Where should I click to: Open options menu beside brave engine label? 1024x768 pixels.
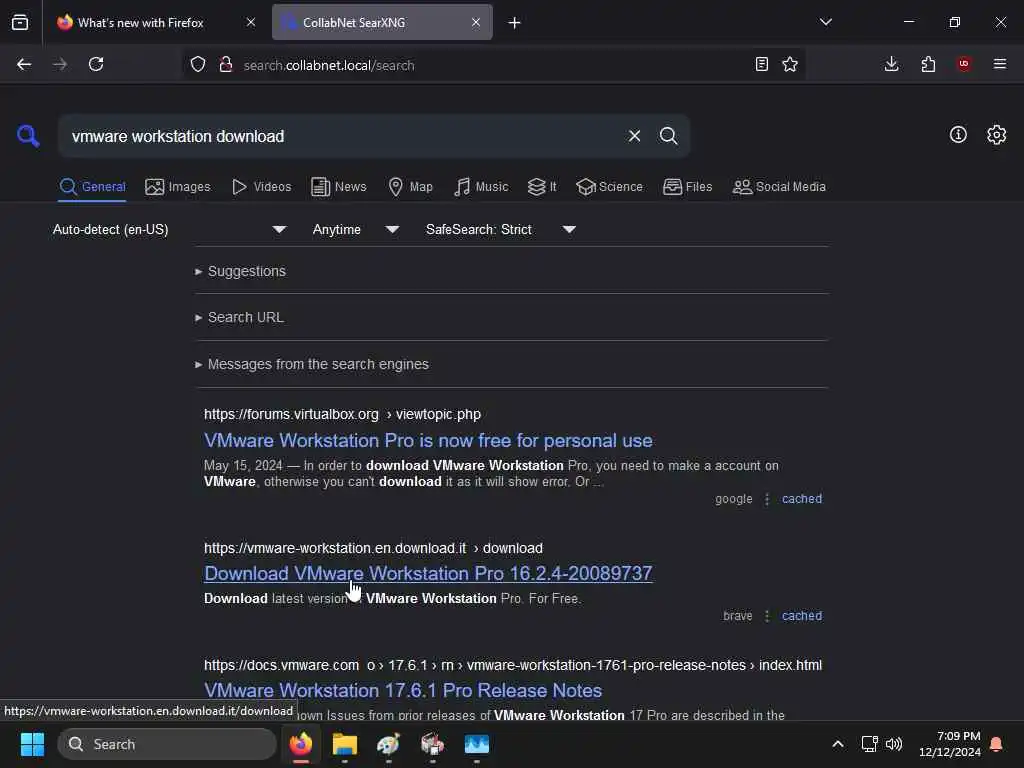767,616
